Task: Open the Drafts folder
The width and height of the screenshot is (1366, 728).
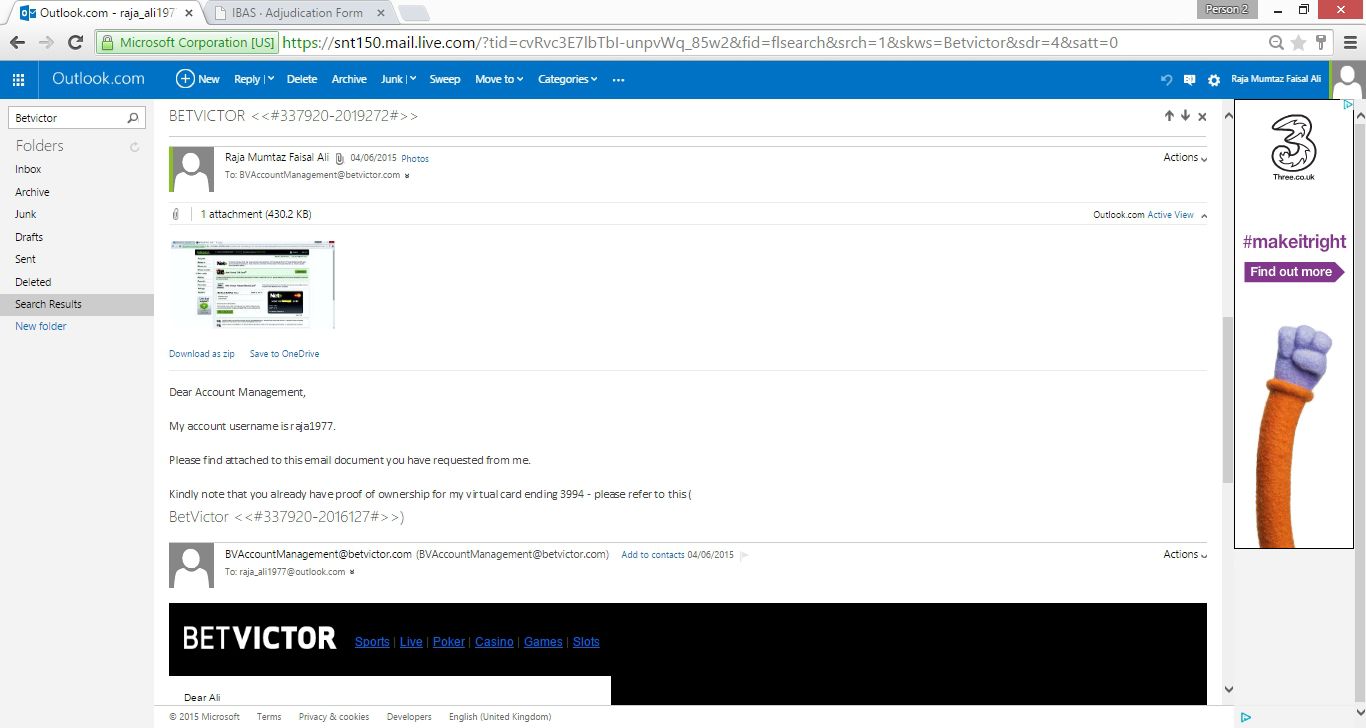Action: click(29, 237)
